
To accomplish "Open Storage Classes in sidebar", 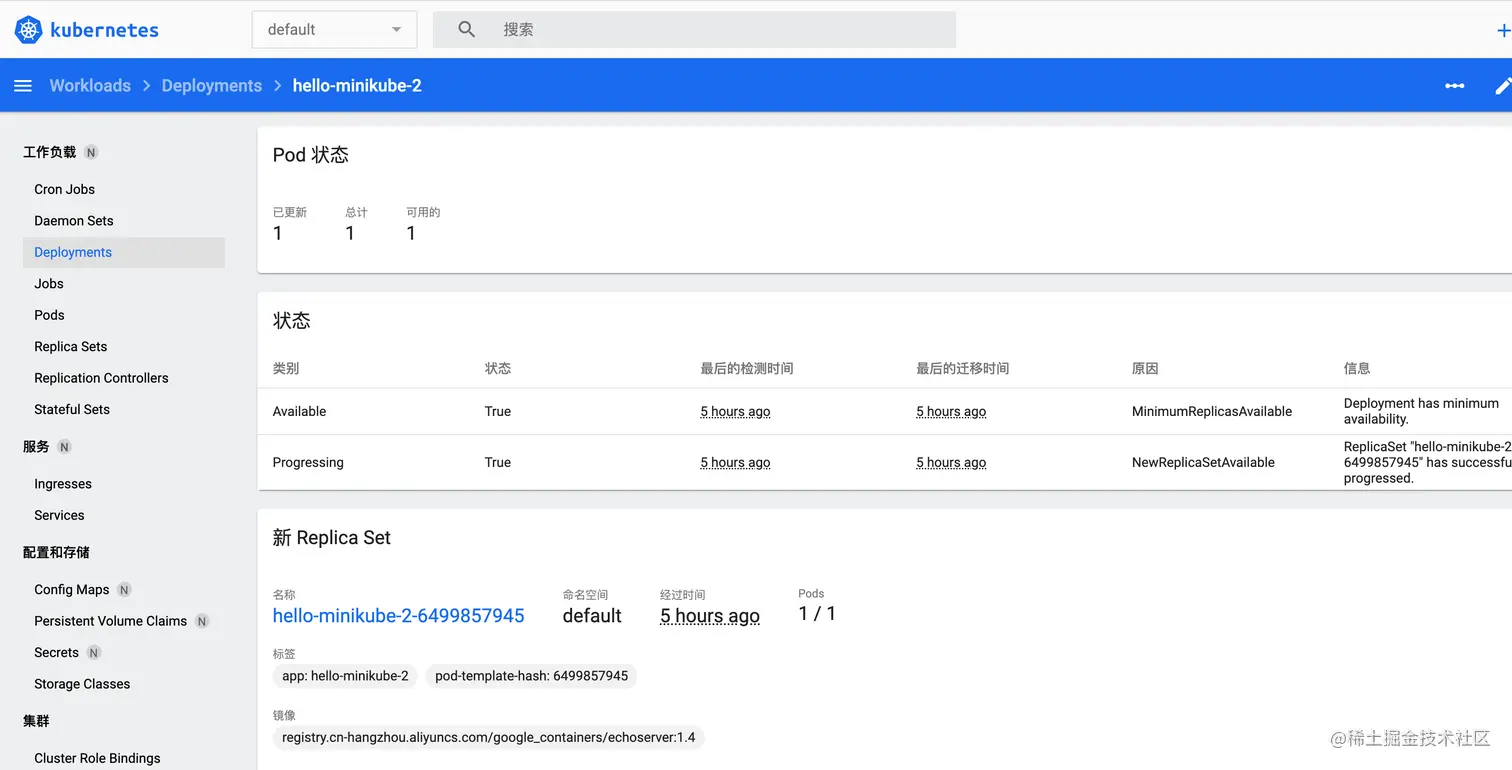I will point(82,684).
